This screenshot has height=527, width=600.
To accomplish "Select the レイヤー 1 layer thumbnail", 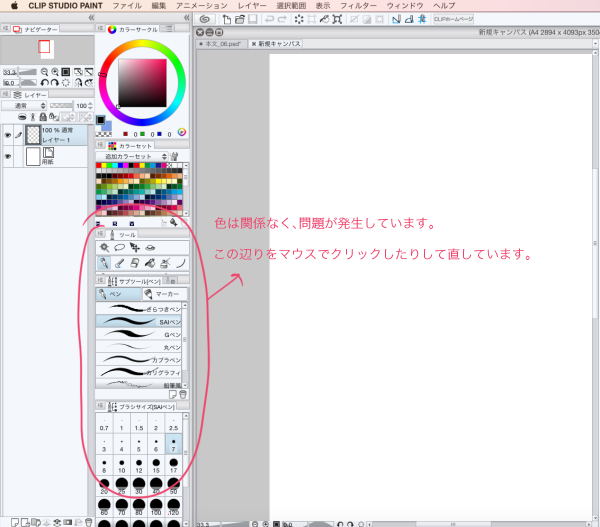I will pos(33,135).
